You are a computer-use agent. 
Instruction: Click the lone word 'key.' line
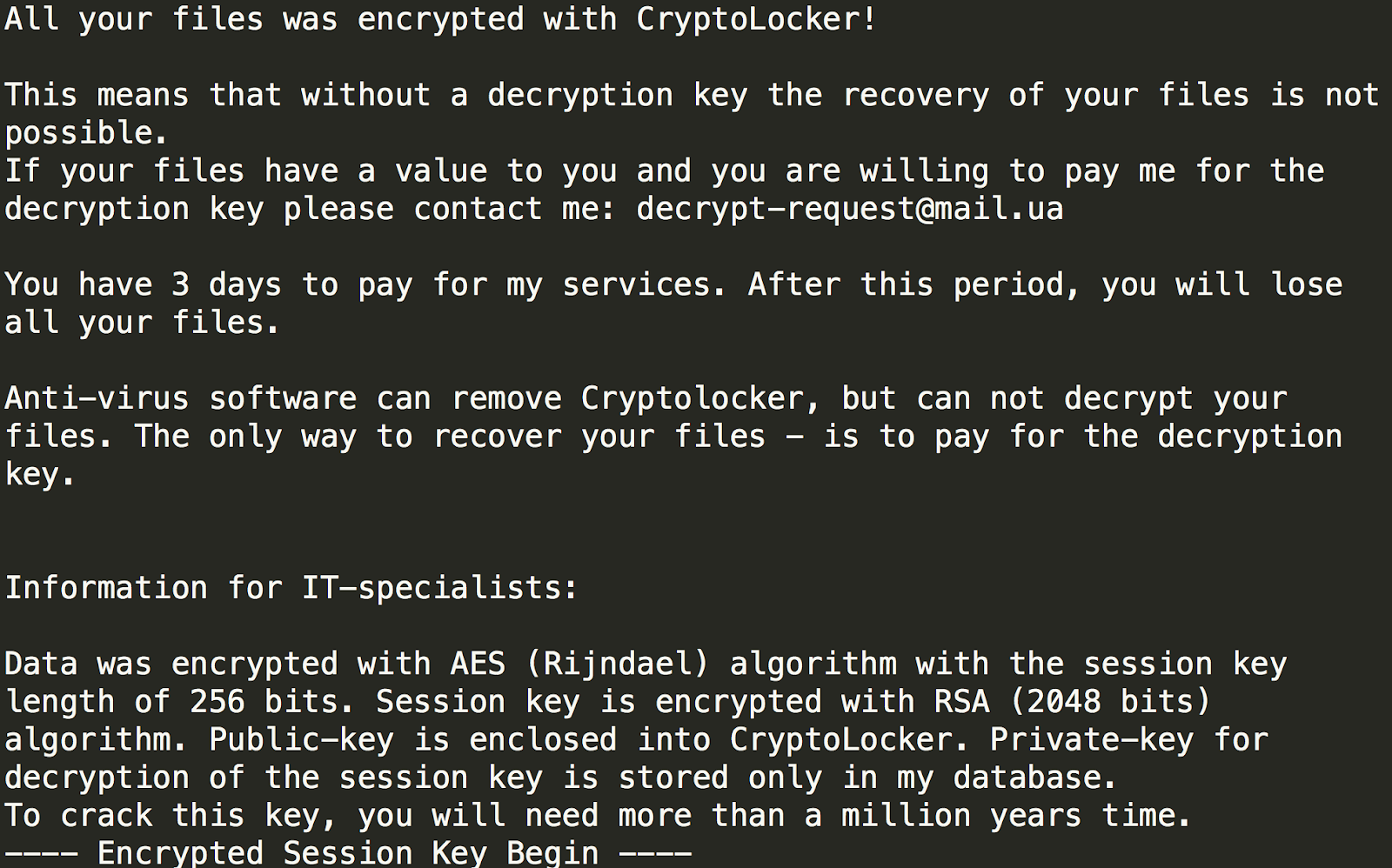(x=41, y=475)
